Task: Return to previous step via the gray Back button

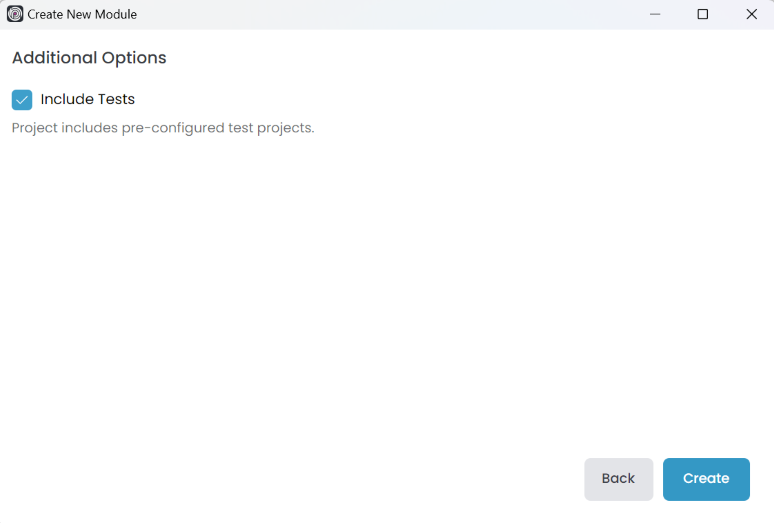Action: (x=618, y=479)
